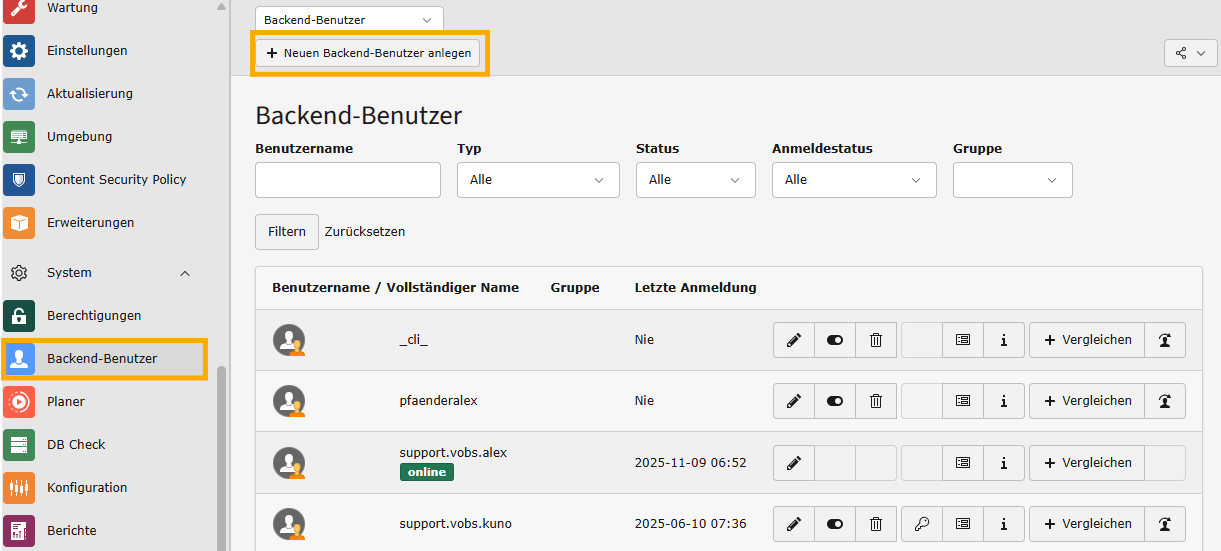The height and width of the screenshot is (551, 1221).
Task: Open the Typ filter dropdown
Action: [538, 180]
